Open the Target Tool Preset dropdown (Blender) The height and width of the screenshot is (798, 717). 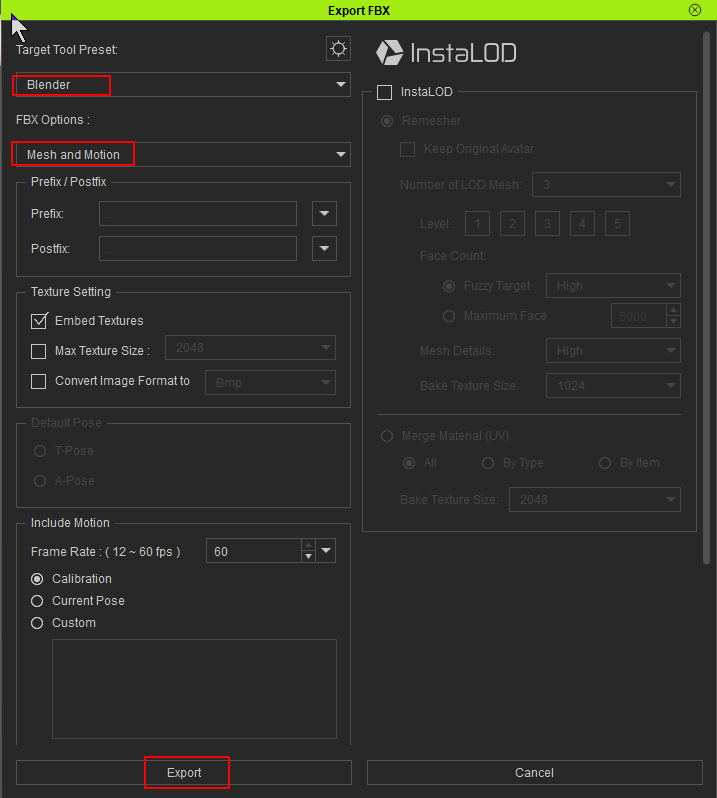(x=183, y=84)
